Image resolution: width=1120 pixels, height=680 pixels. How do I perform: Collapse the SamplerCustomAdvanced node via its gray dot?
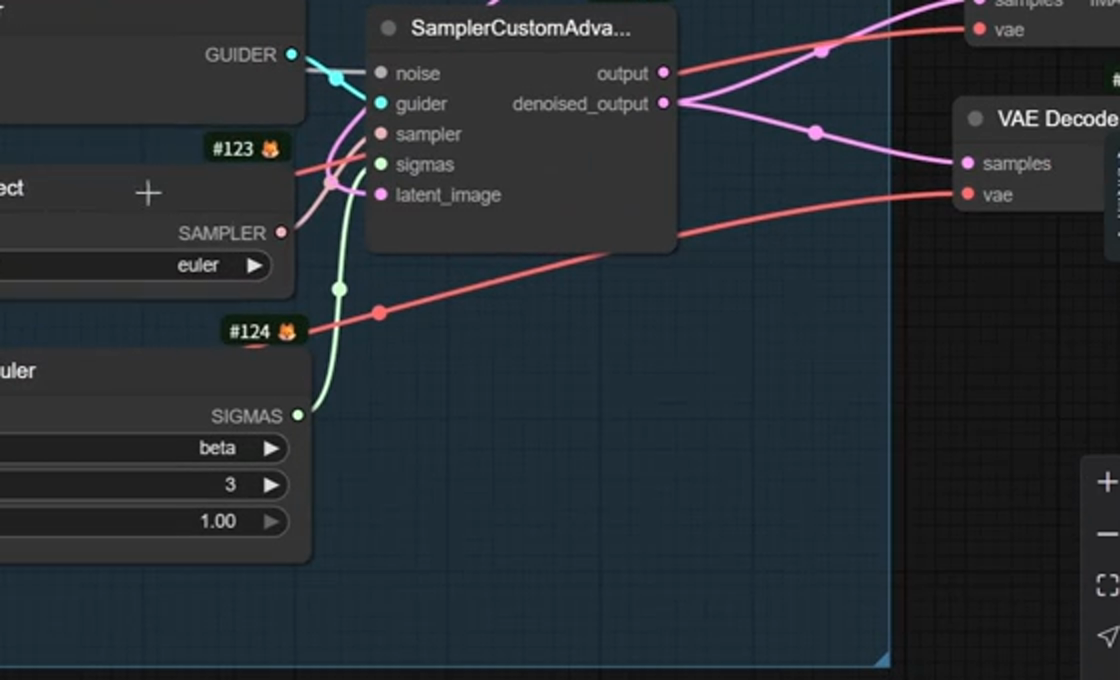click(x=389, y=29)
